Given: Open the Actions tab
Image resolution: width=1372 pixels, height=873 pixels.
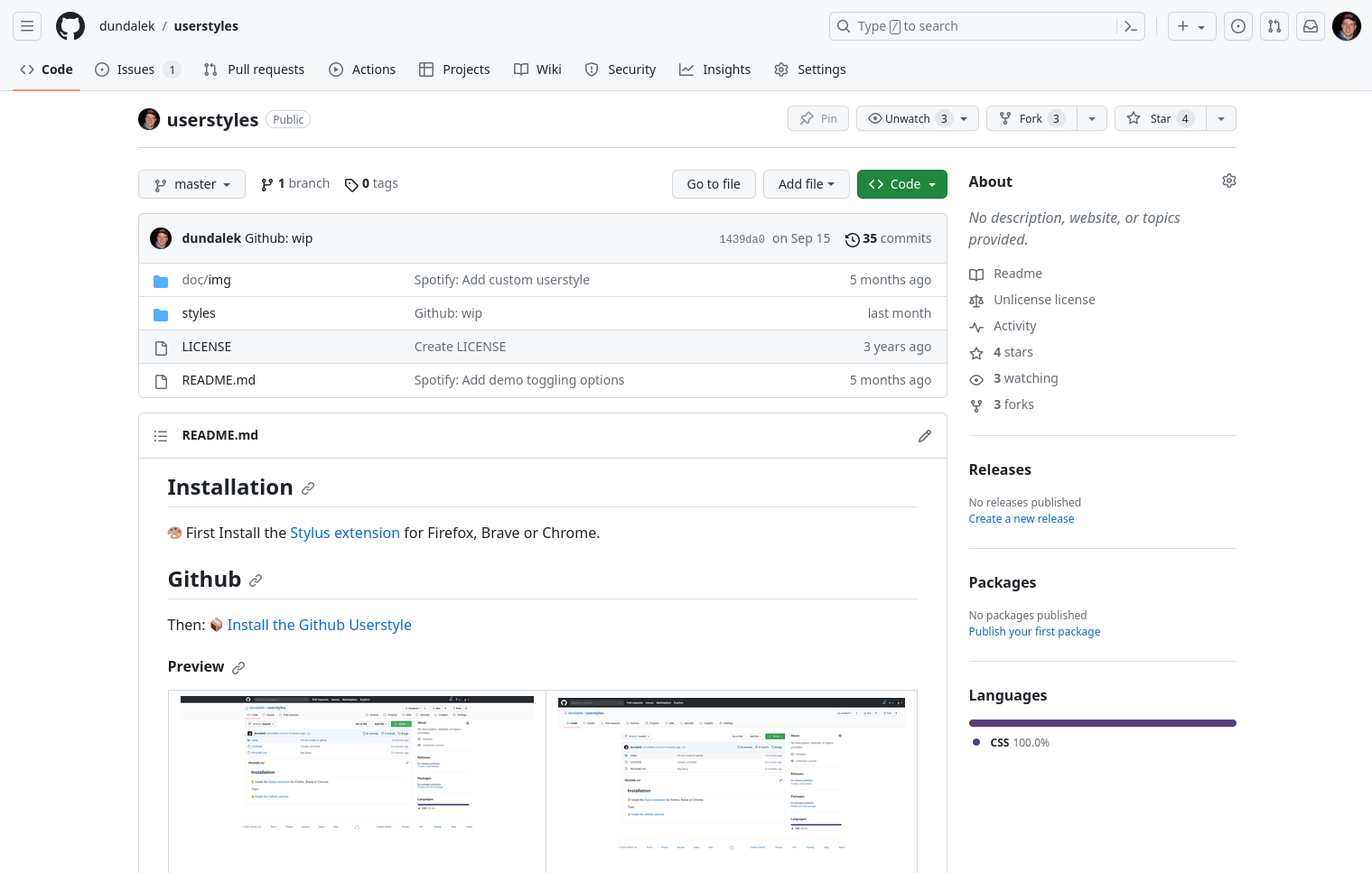Looking at the screenshot, I should pyautogui.click(x=362, y=70).
